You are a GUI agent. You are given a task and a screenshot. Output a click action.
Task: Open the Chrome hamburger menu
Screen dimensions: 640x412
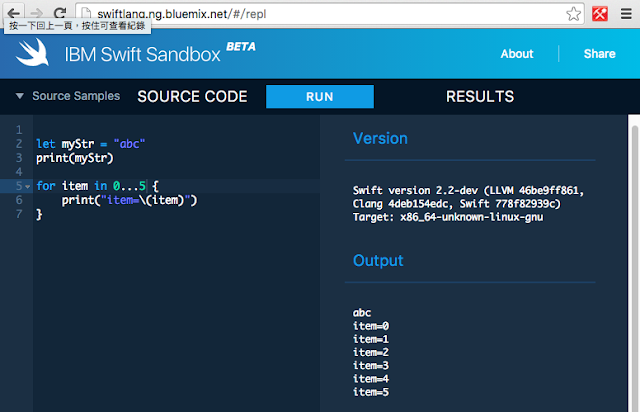tap(626, 14)
